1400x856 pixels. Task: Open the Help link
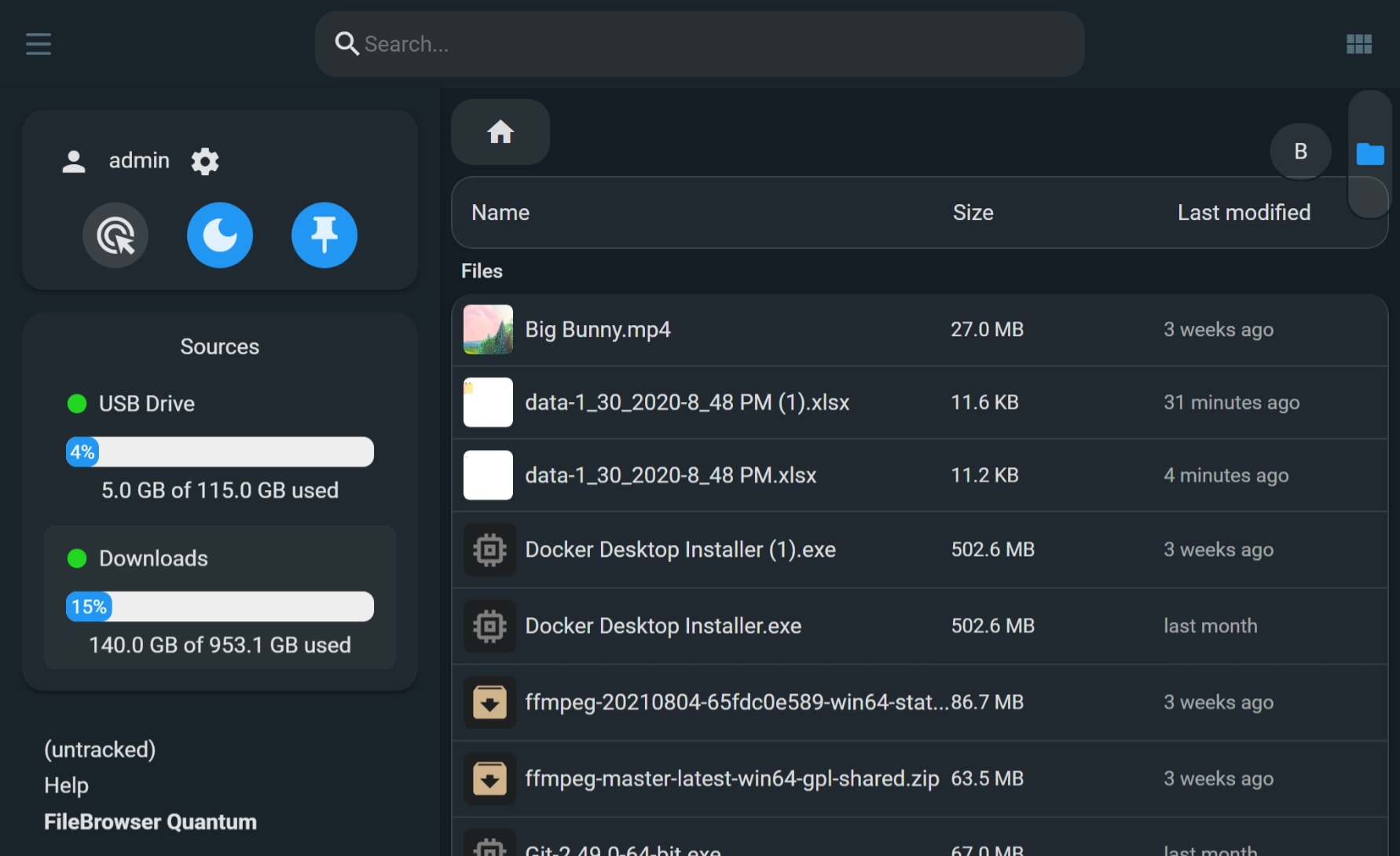[66, 785]
